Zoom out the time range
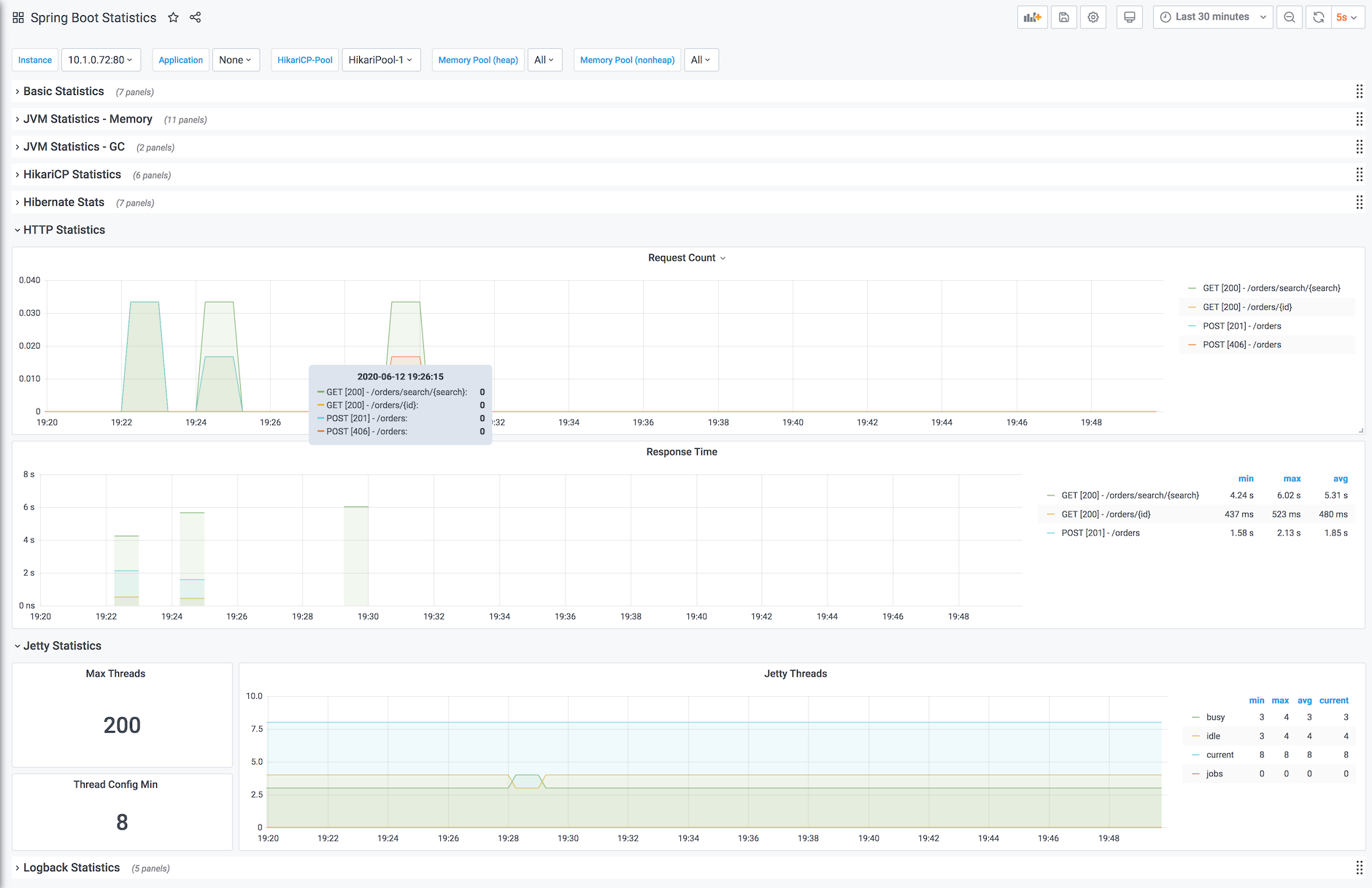This screenshot has height=888, width=1372. point(1290,18)
